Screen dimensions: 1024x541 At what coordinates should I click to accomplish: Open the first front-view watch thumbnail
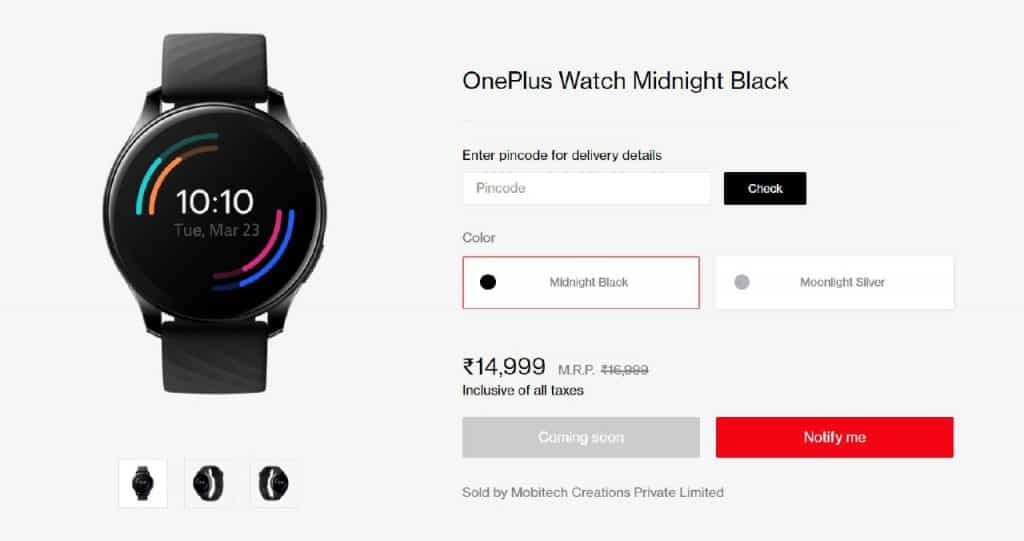[x=143, y=484]
